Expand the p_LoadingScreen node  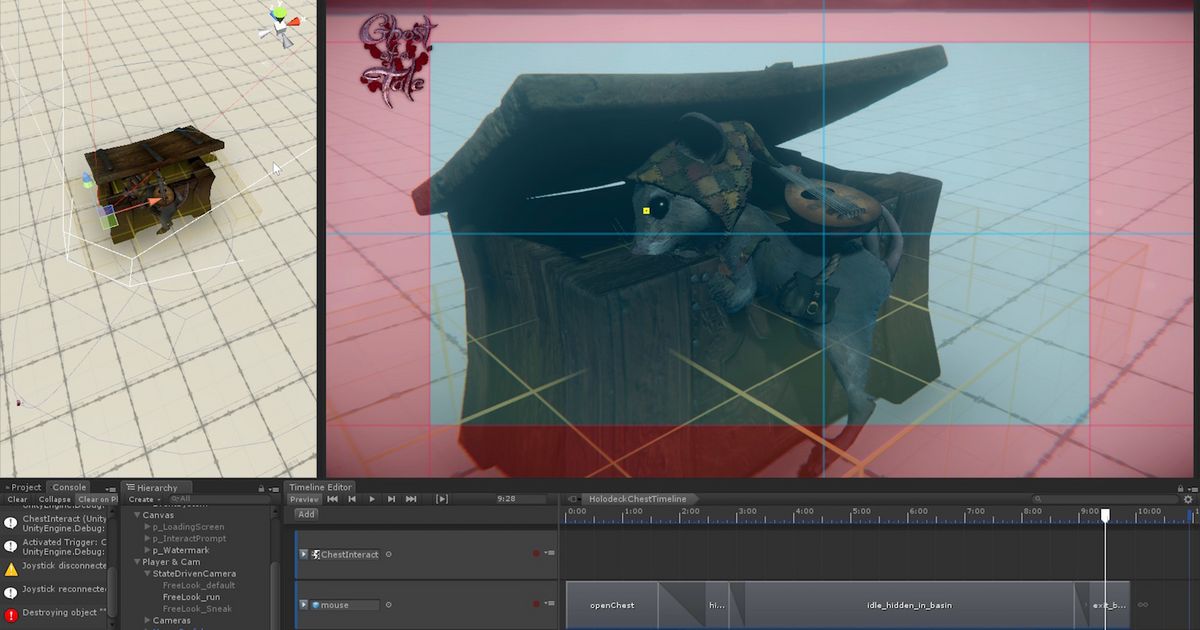[x=148, y=527]
